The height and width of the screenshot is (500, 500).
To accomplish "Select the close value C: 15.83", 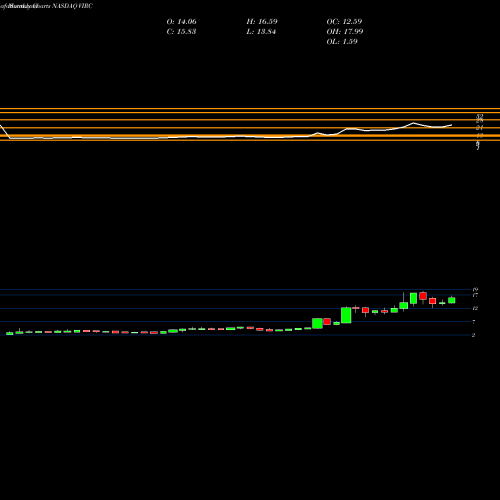I will pos(181,32).
